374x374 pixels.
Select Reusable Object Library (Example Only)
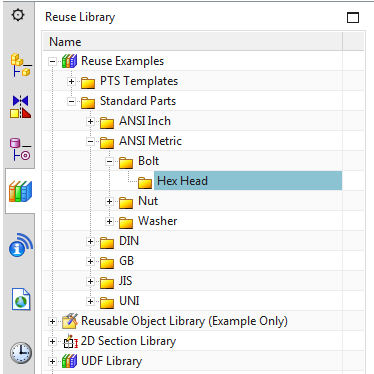(x=184, y=321)
